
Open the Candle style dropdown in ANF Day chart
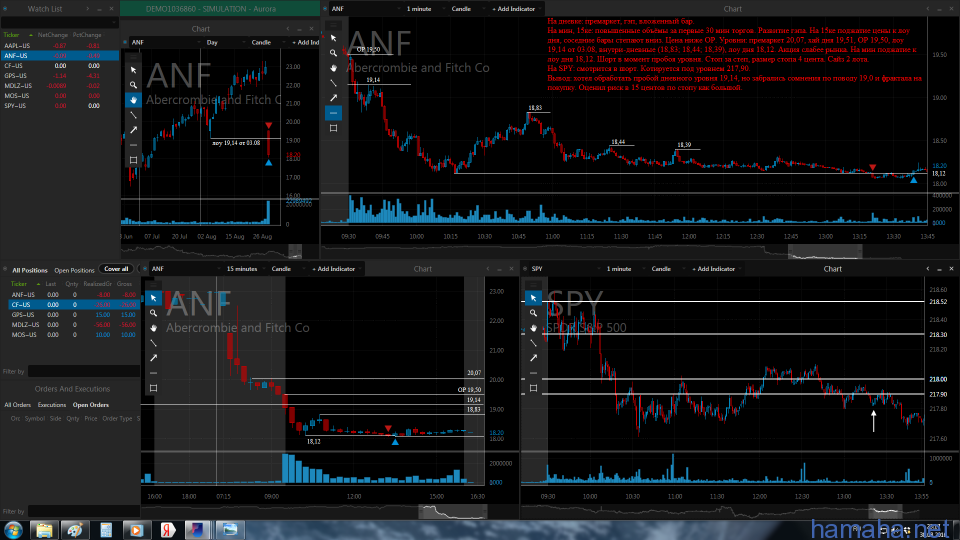click(268, 42)
